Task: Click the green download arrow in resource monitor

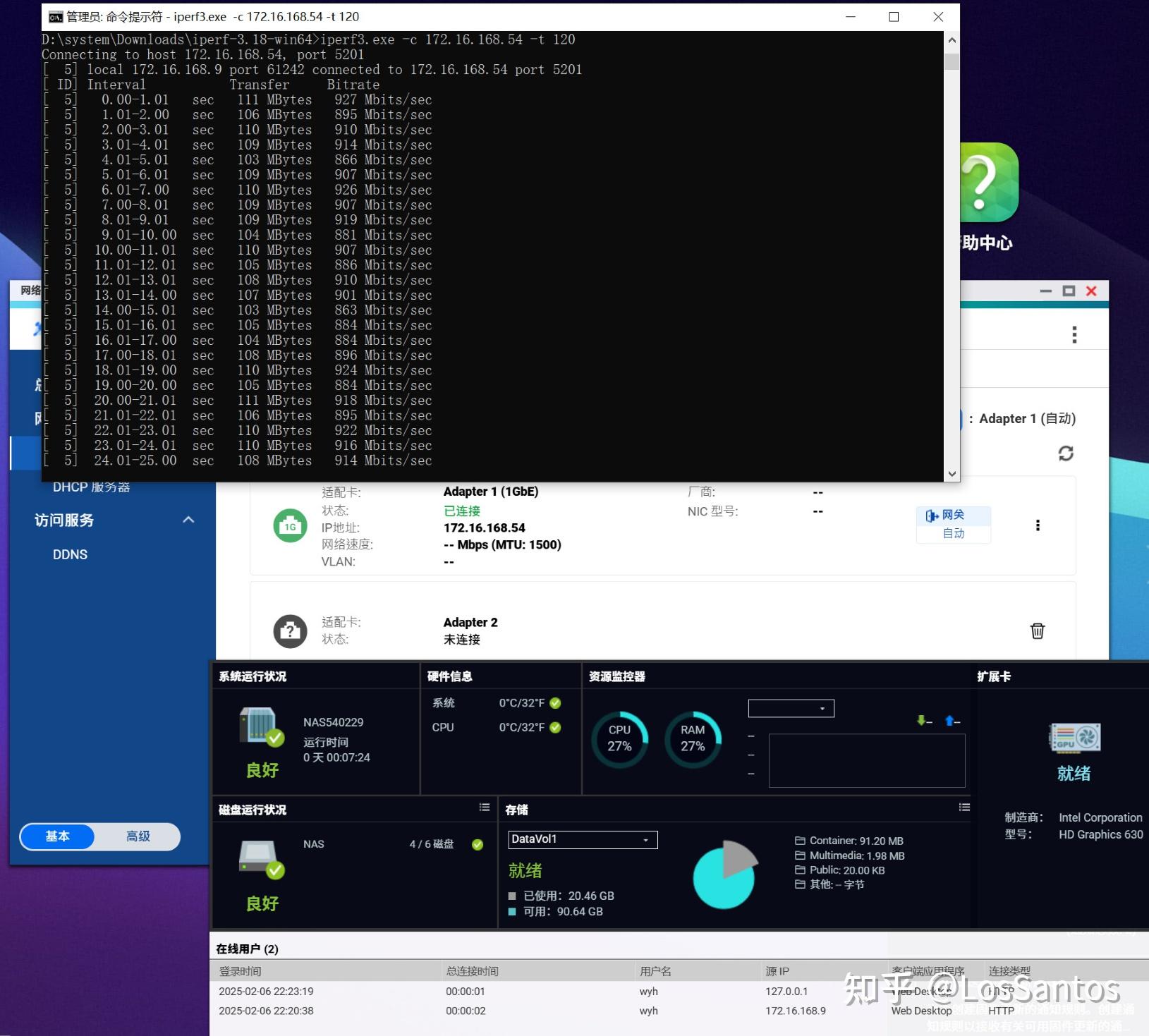Action: 920,720
